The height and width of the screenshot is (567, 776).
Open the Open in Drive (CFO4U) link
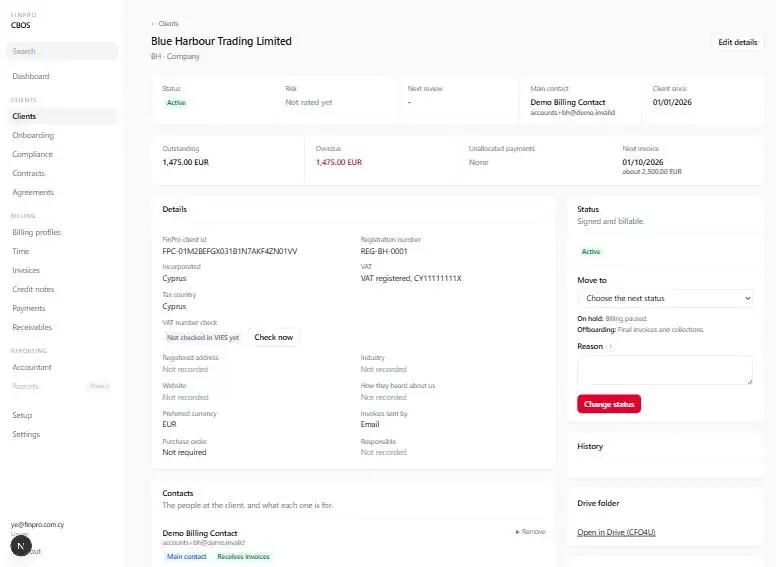coord(616,532)
